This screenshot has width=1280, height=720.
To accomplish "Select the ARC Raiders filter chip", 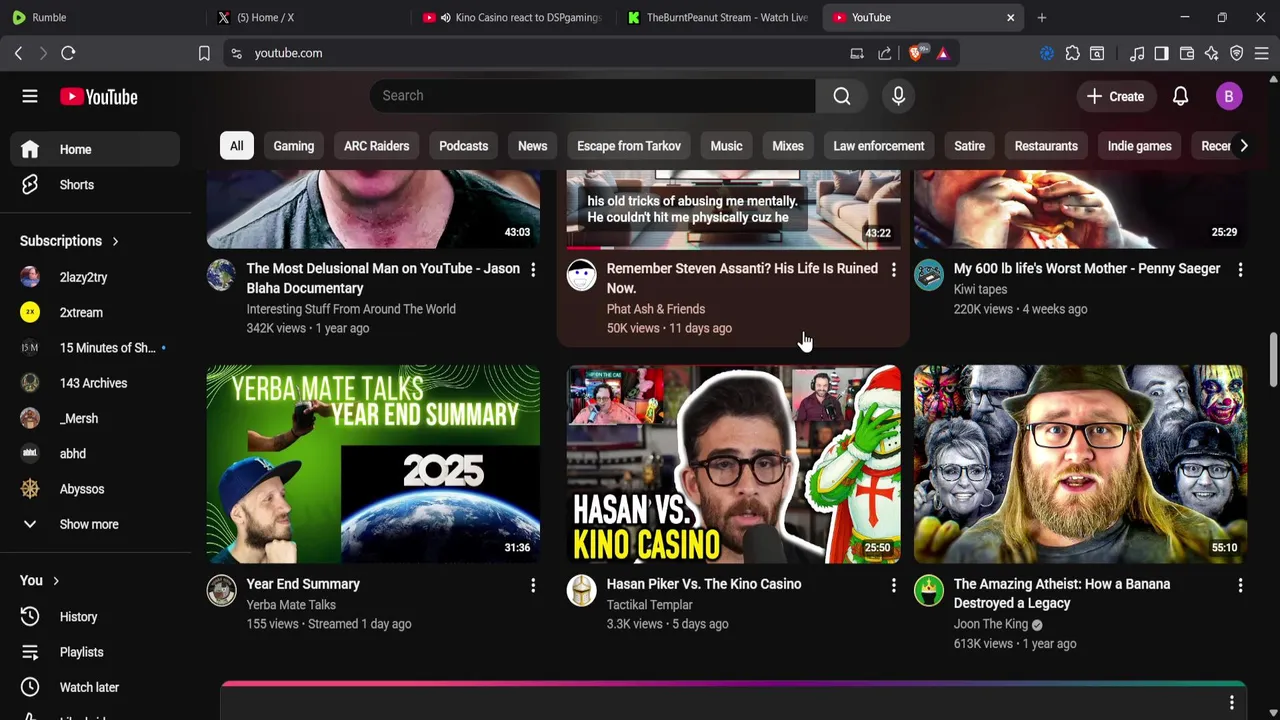I will coord(376,146).
